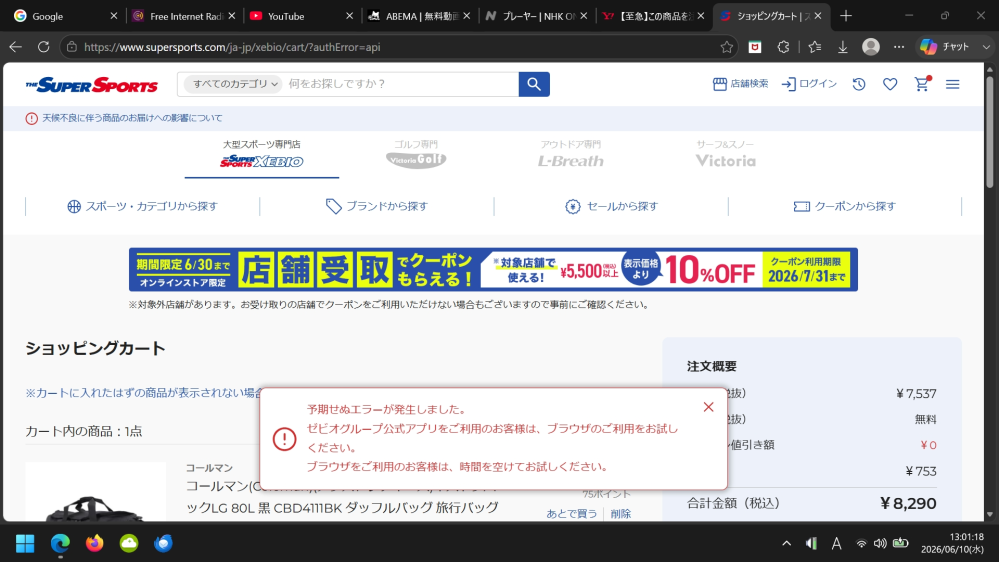Open セールから探す menu

(x=611, y=206)
